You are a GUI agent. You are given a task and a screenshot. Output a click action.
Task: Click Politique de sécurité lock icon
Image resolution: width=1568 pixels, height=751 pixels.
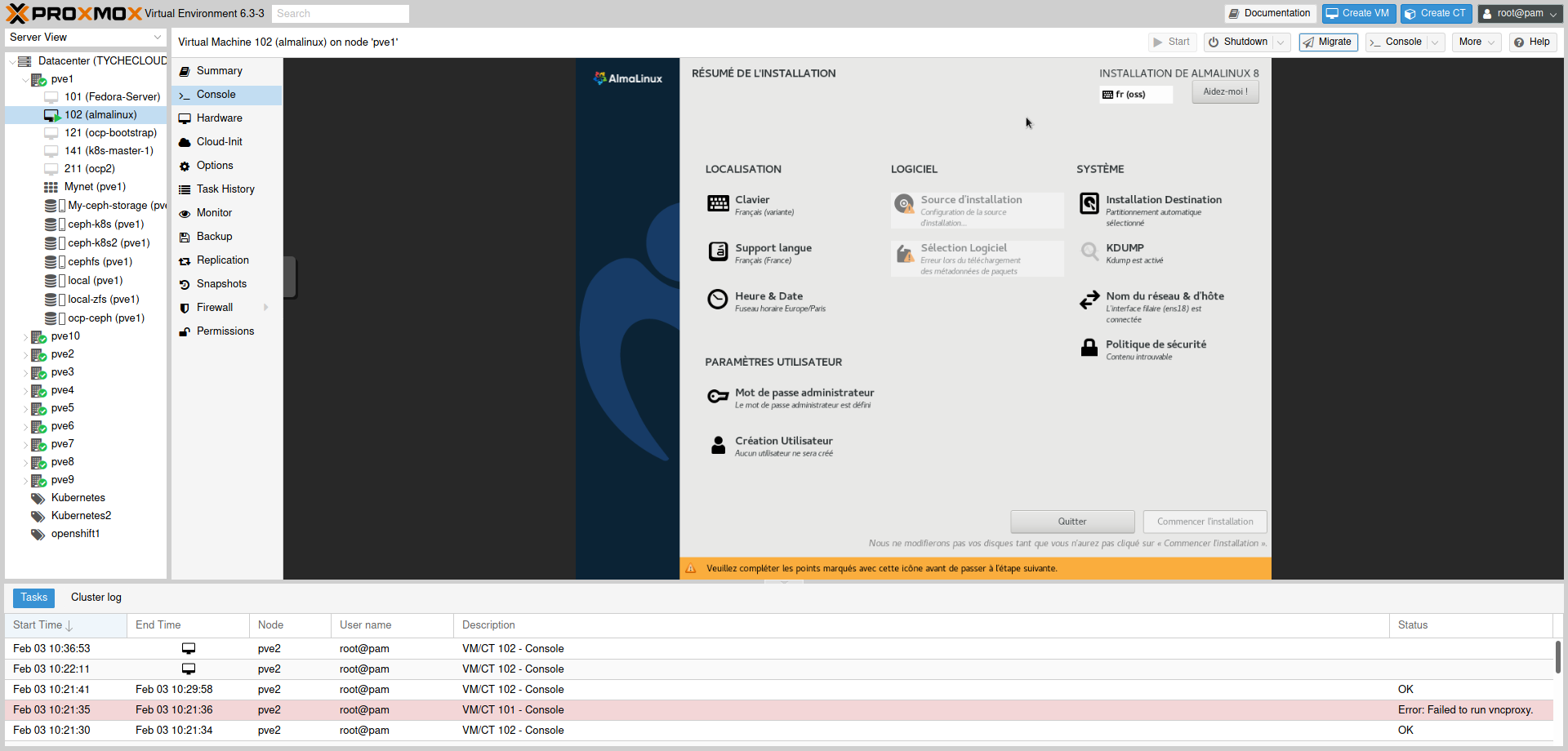pos(1089,348)
